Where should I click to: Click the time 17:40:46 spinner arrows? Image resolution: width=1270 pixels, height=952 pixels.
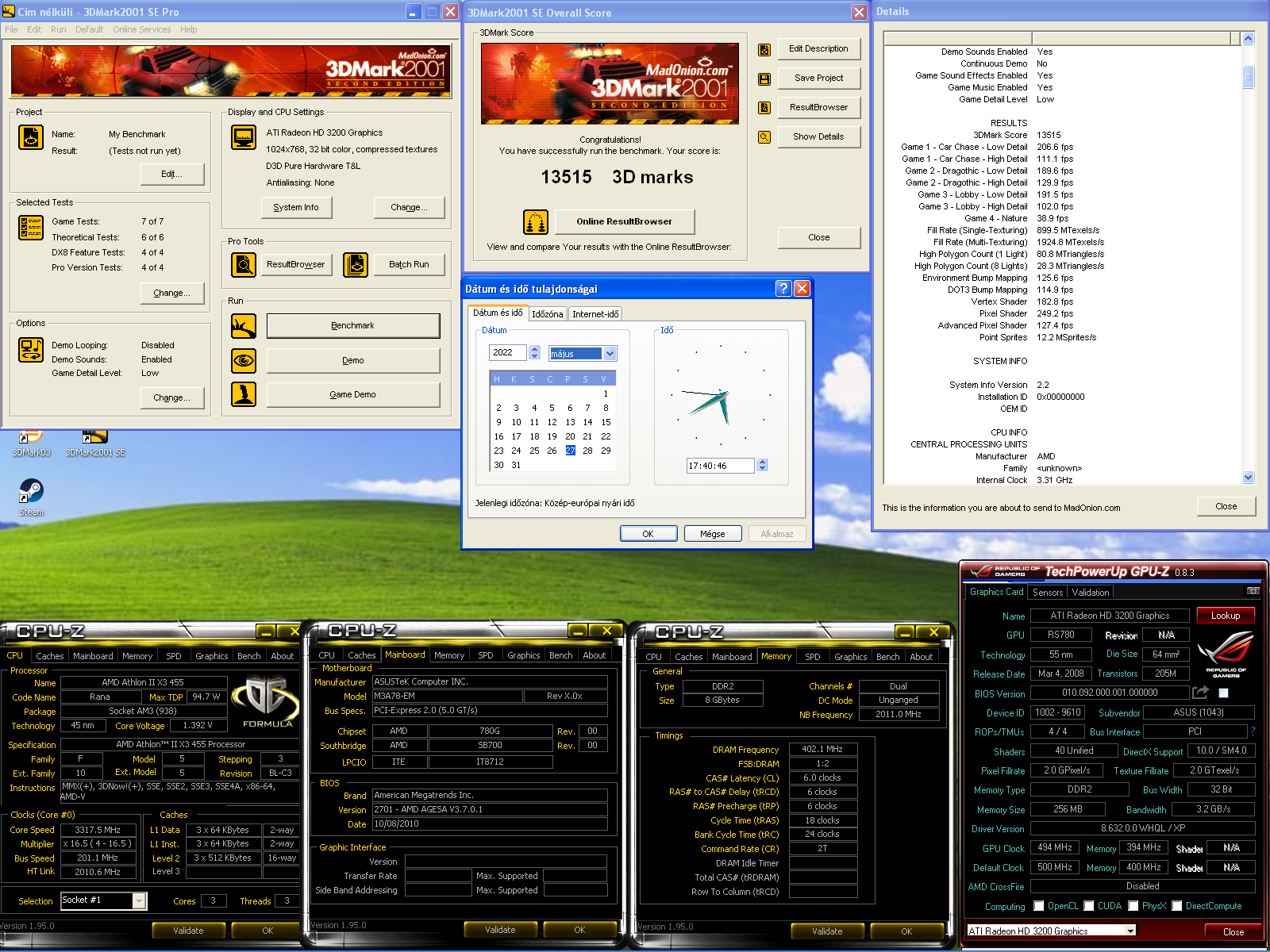[x=762, y=466]
